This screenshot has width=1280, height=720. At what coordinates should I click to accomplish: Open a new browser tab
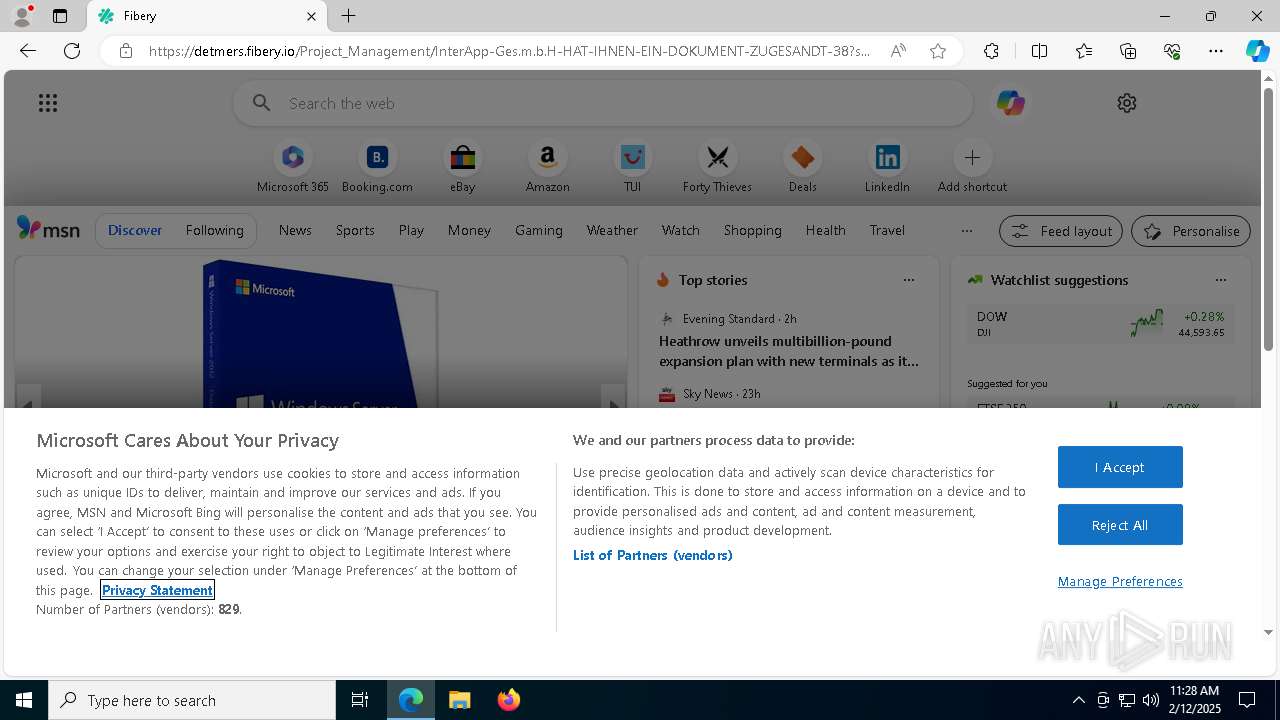[348, 16]
